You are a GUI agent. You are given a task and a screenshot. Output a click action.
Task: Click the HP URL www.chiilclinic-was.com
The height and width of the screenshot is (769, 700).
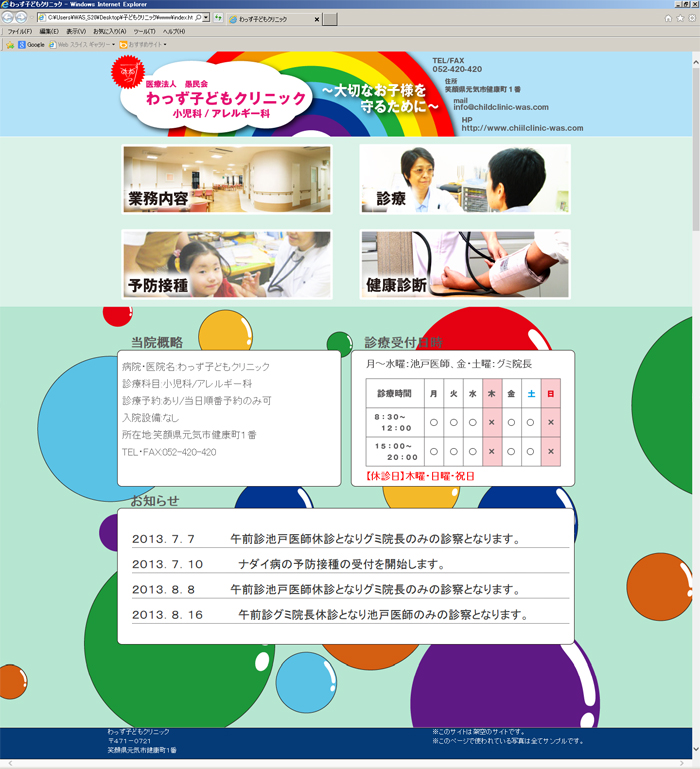coord(522,128)
